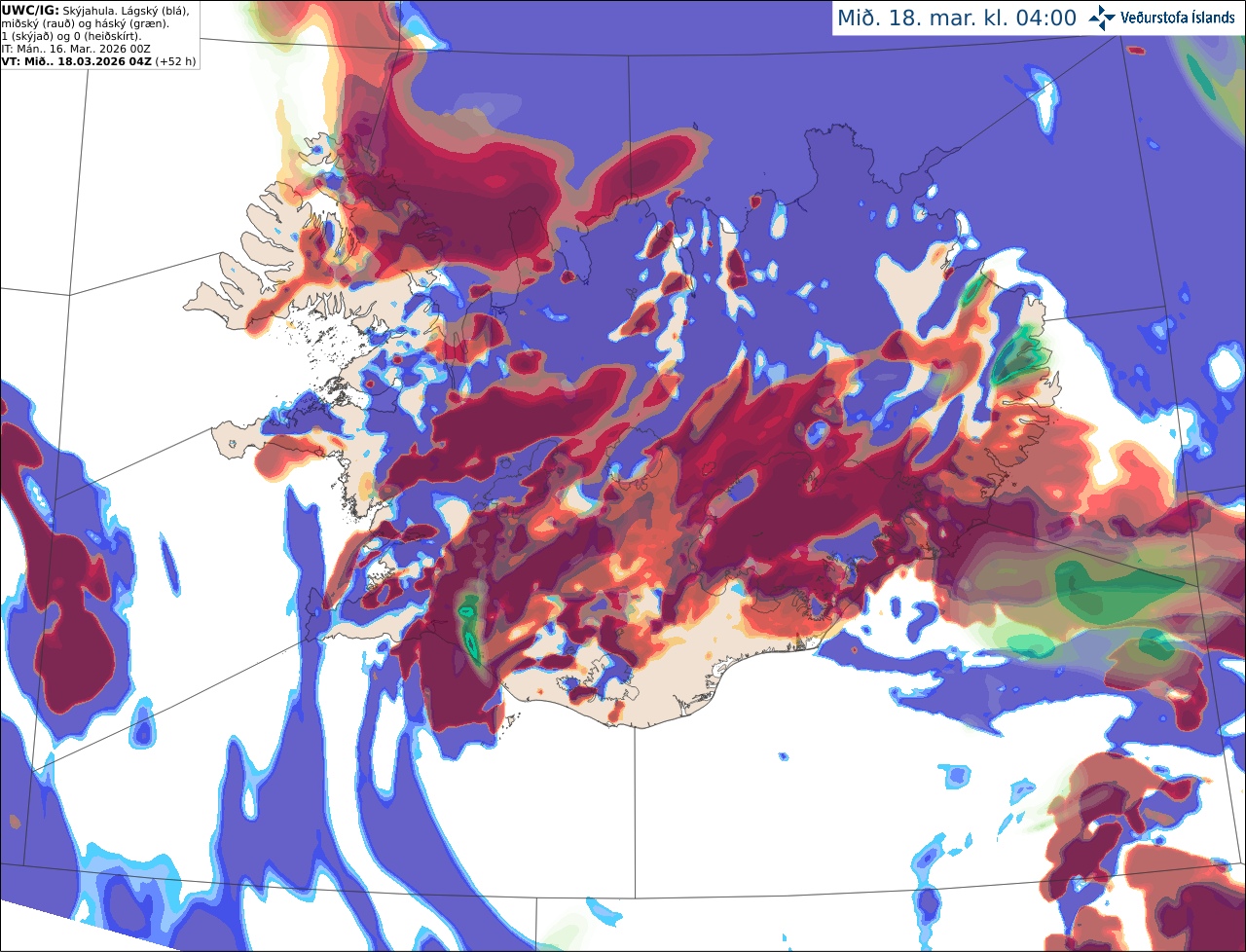Click the "UWC/IG: Skýjahula. Lágský (blá)," legend line
1246x952 pixels.
pos(95,10)
